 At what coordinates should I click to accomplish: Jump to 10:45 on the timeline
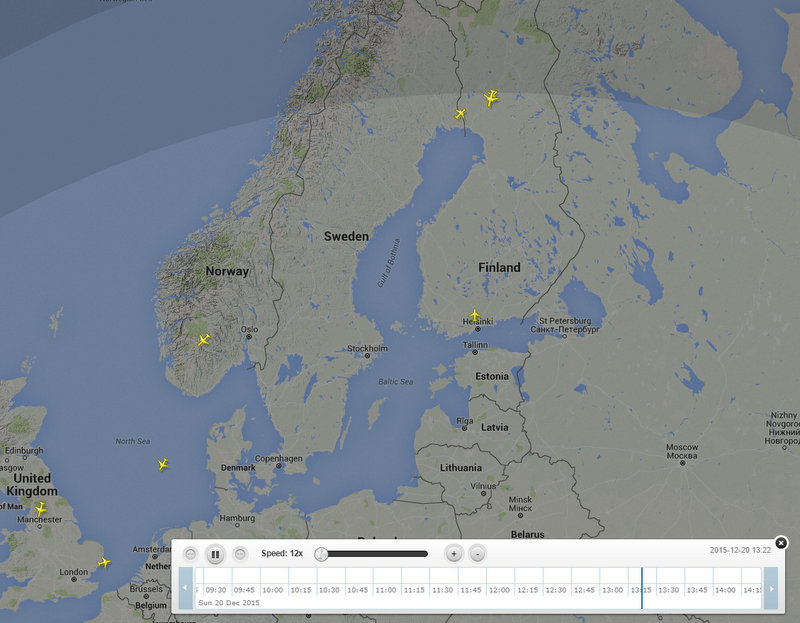tap(357, 590)
